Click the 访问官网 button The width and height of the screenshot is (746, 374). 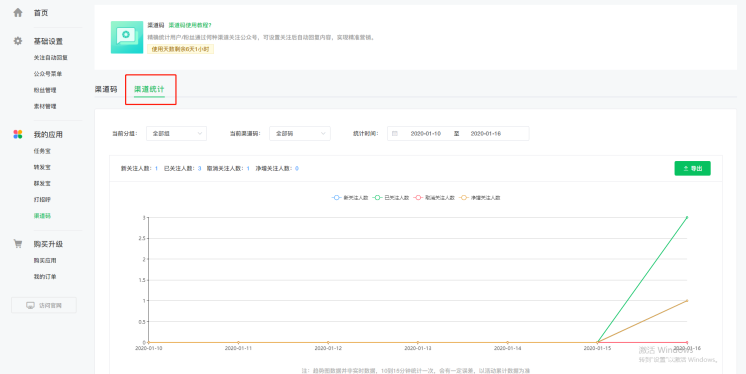(x=44, y=305)
